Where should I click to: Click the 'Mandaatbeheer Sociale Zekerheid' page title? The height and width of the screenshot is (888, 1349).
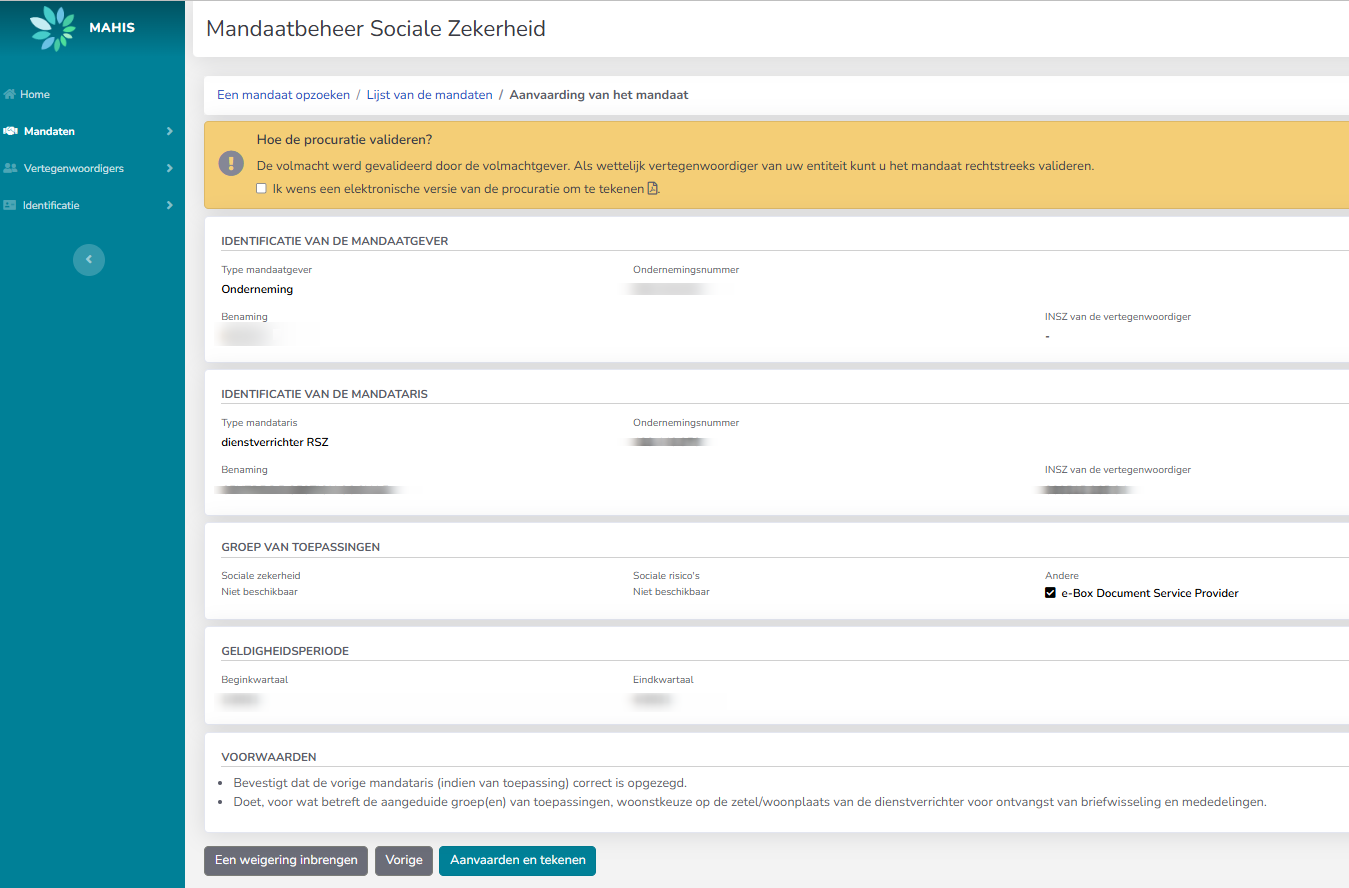pos(376,29)
